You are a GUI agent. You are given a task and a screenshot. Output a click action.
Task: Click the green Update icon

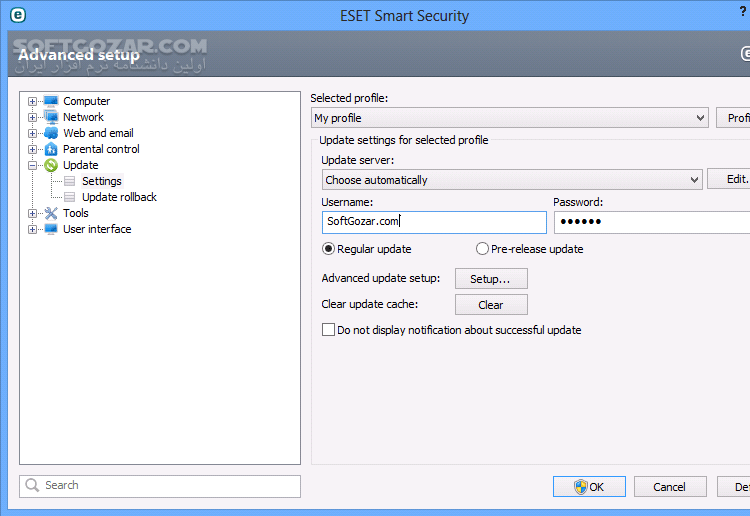pyautogui.click(x=51, y=165)
